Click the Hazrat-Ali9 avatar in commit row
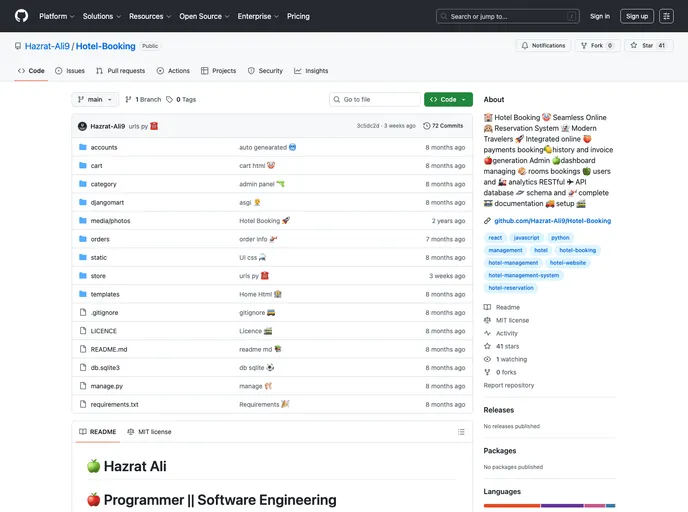 coord(82,126)
